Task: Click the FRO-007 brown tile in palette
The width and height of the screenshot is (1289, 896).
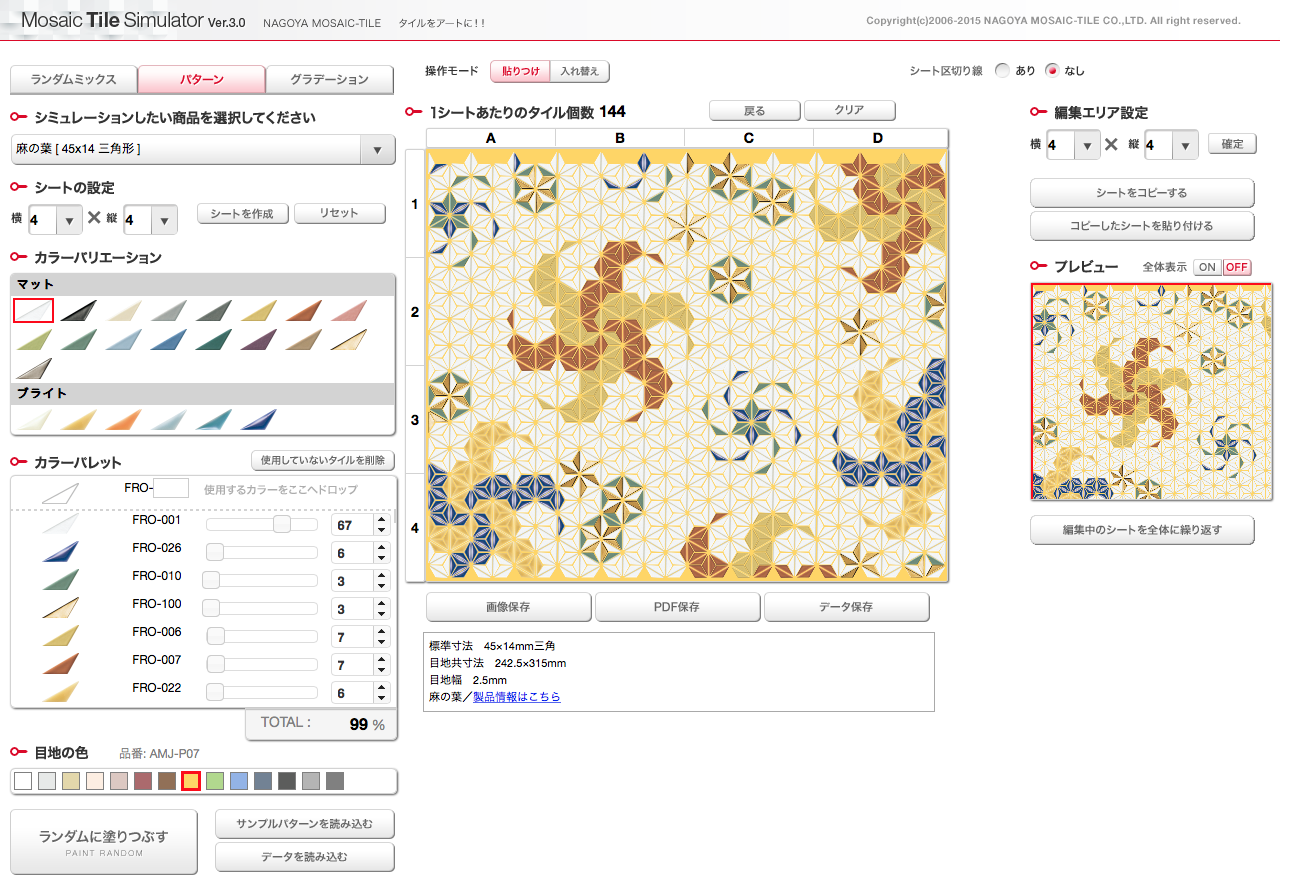Action: coord(60,664)
